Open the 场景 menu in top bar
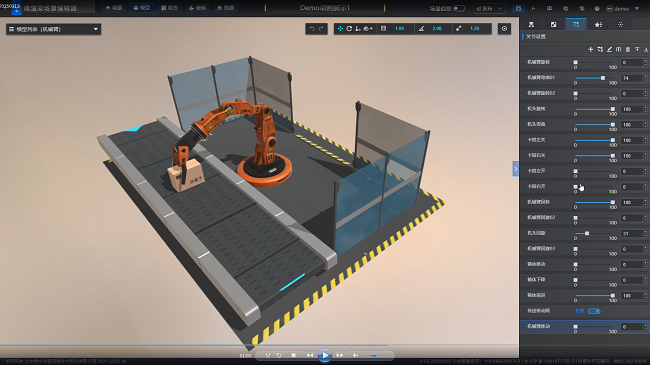The image size is (650, 365). (x=114, y=8)
